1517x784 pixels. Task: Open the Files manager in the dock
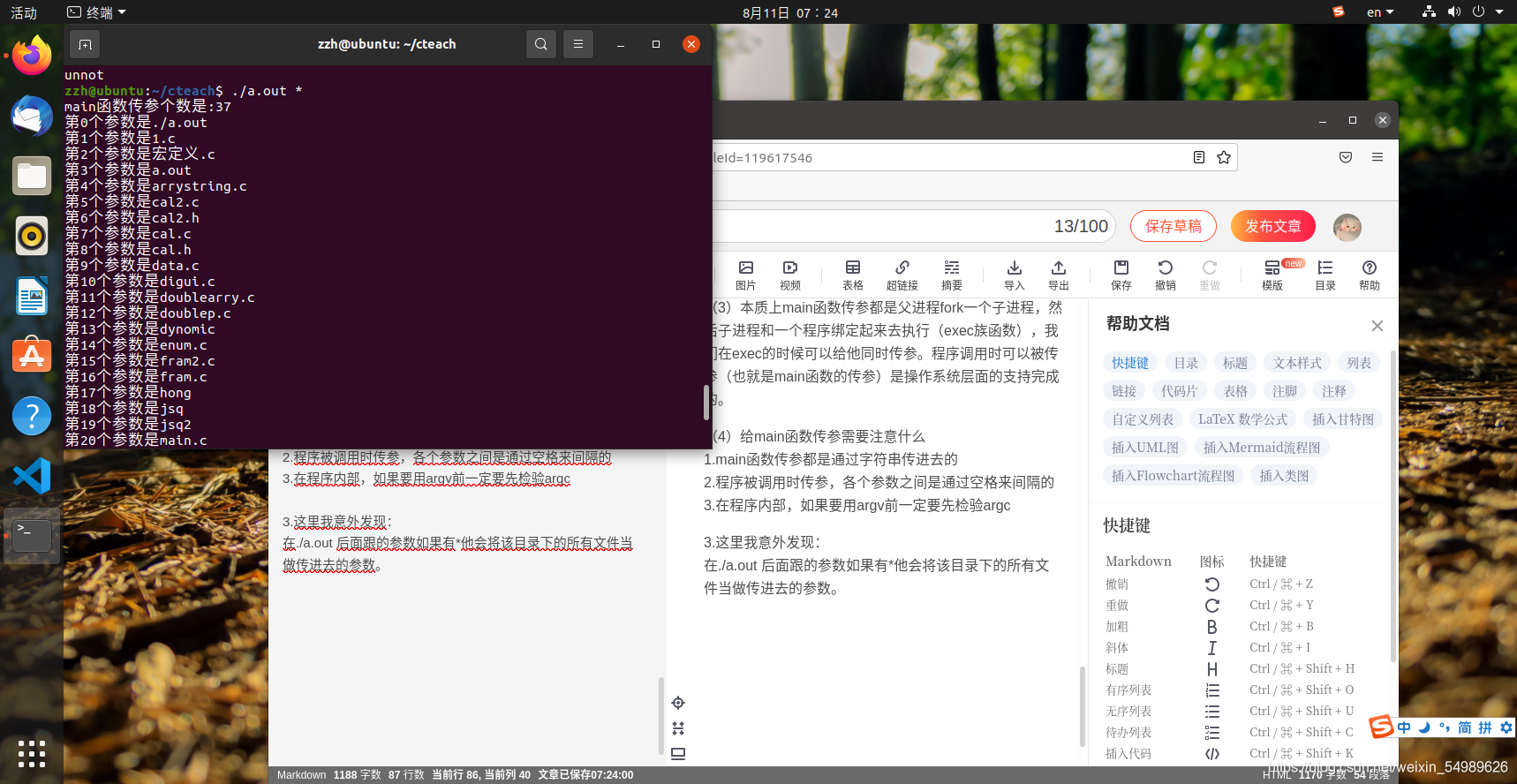[32, 176]
